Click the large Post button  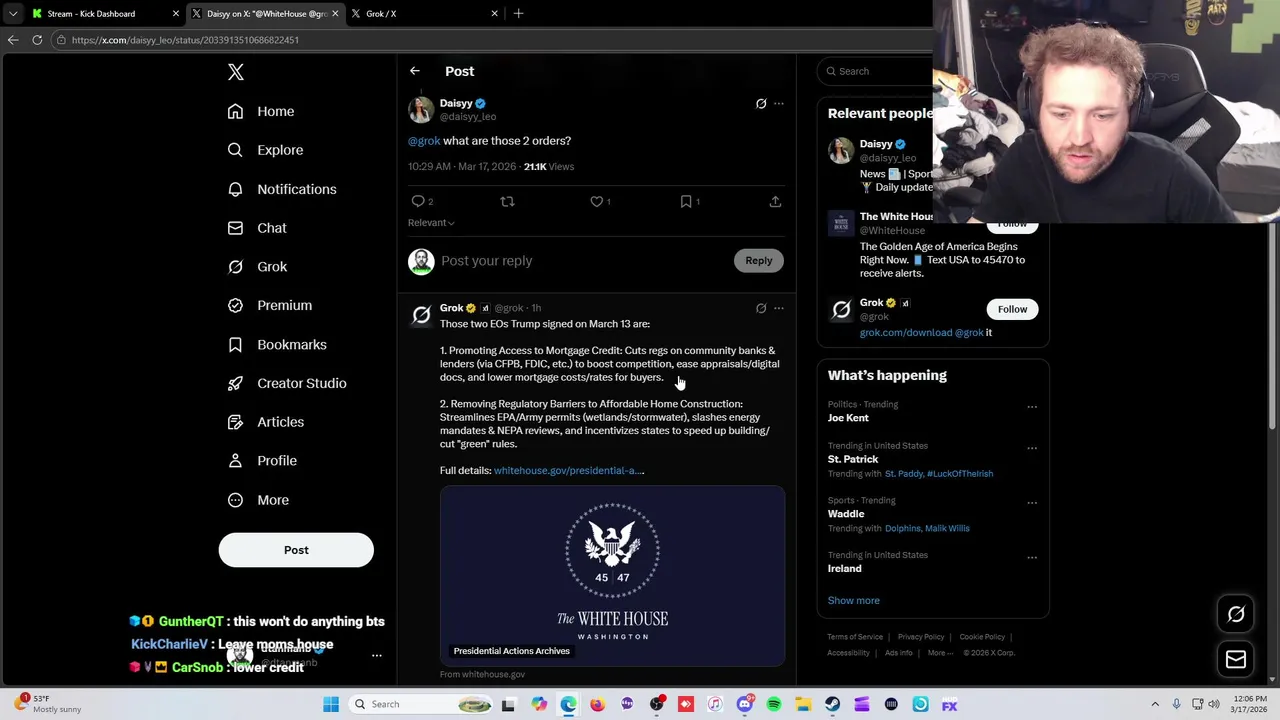pos(296,550)
